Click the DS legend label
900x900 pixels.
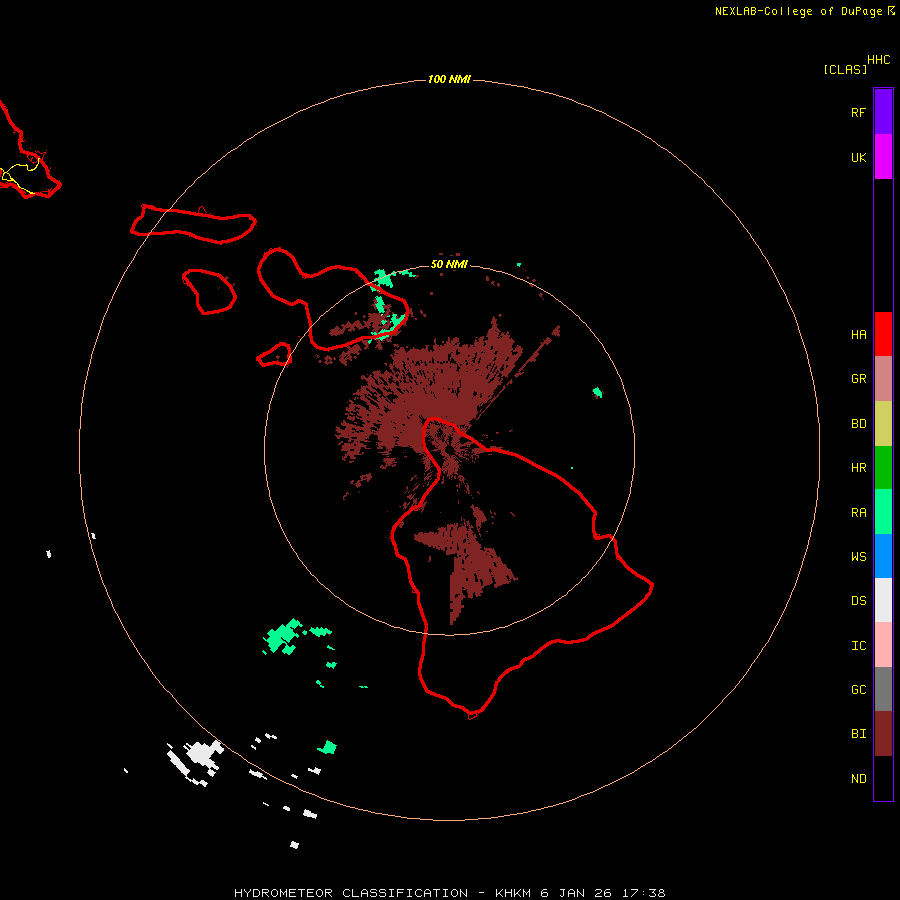click(x=858, y=601)
